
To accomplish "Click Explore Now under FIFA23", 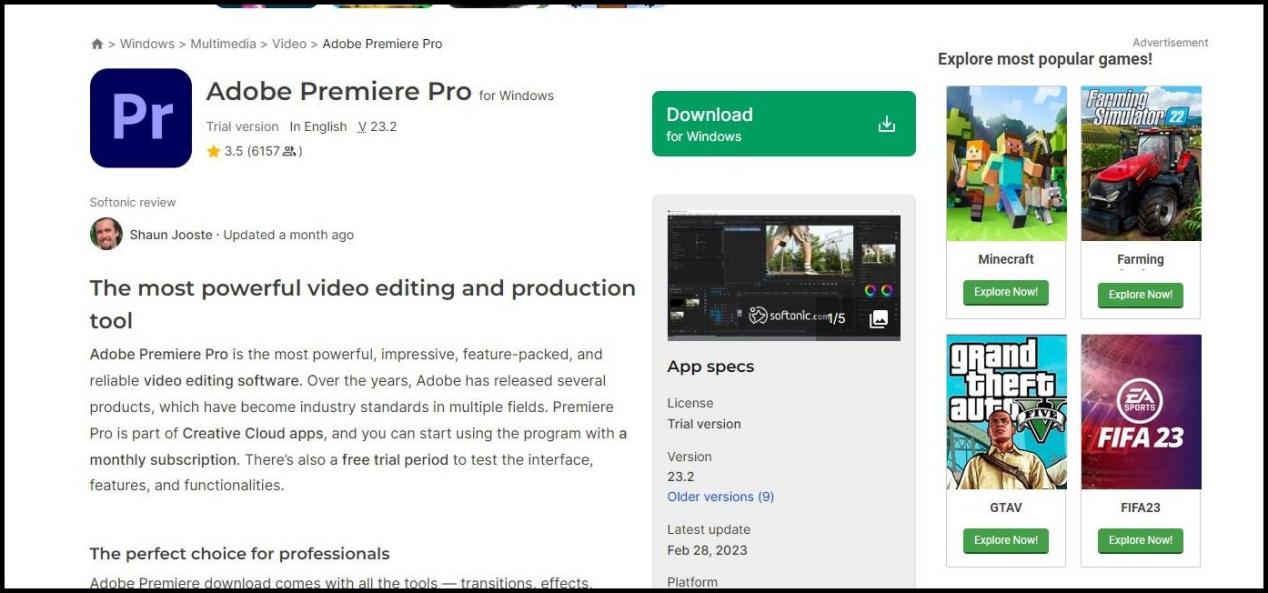I will [1140, 541].
